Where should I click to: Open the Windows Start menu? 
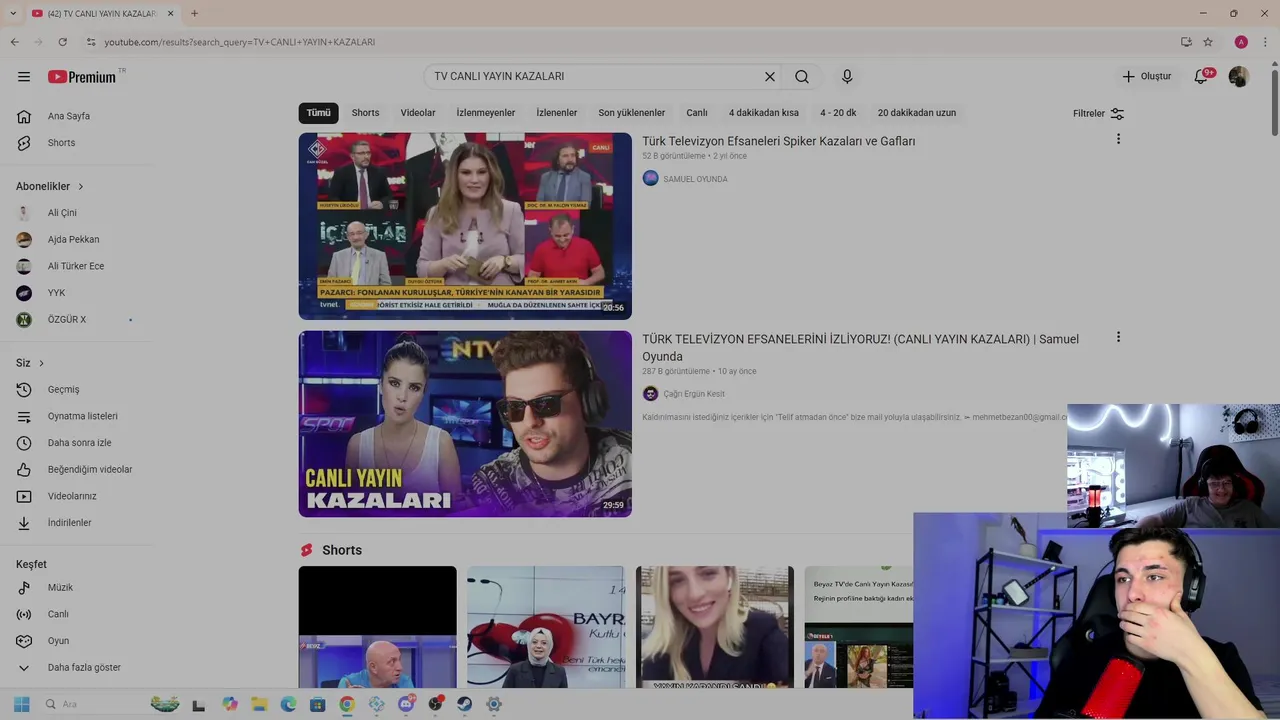[x=22, y=704]
